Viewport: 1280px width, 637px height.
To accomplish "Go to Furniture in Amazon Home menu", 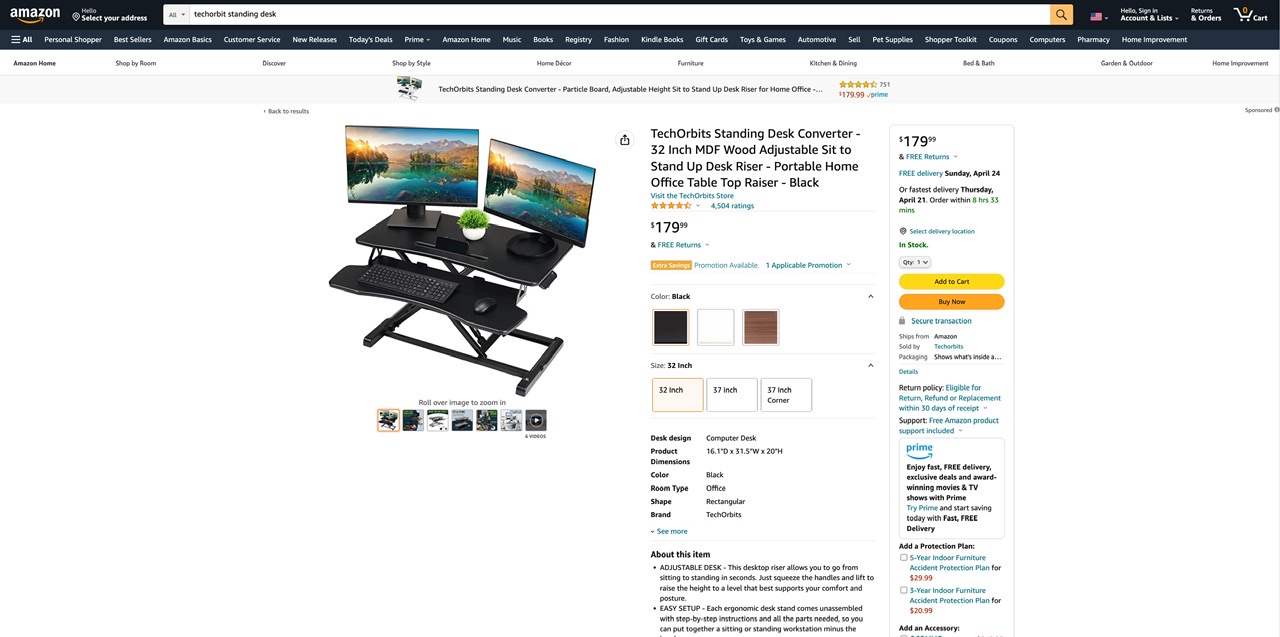I will 690,63.
